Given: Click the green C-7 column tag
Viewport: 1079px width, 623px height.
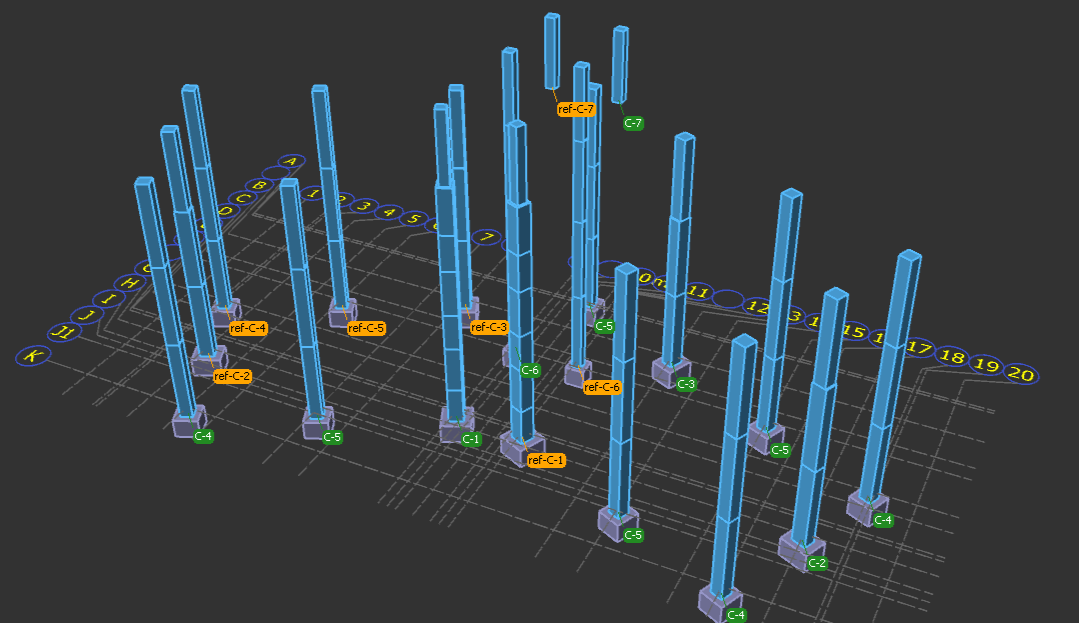Looking at the screenshot, I should pos(633,123).
